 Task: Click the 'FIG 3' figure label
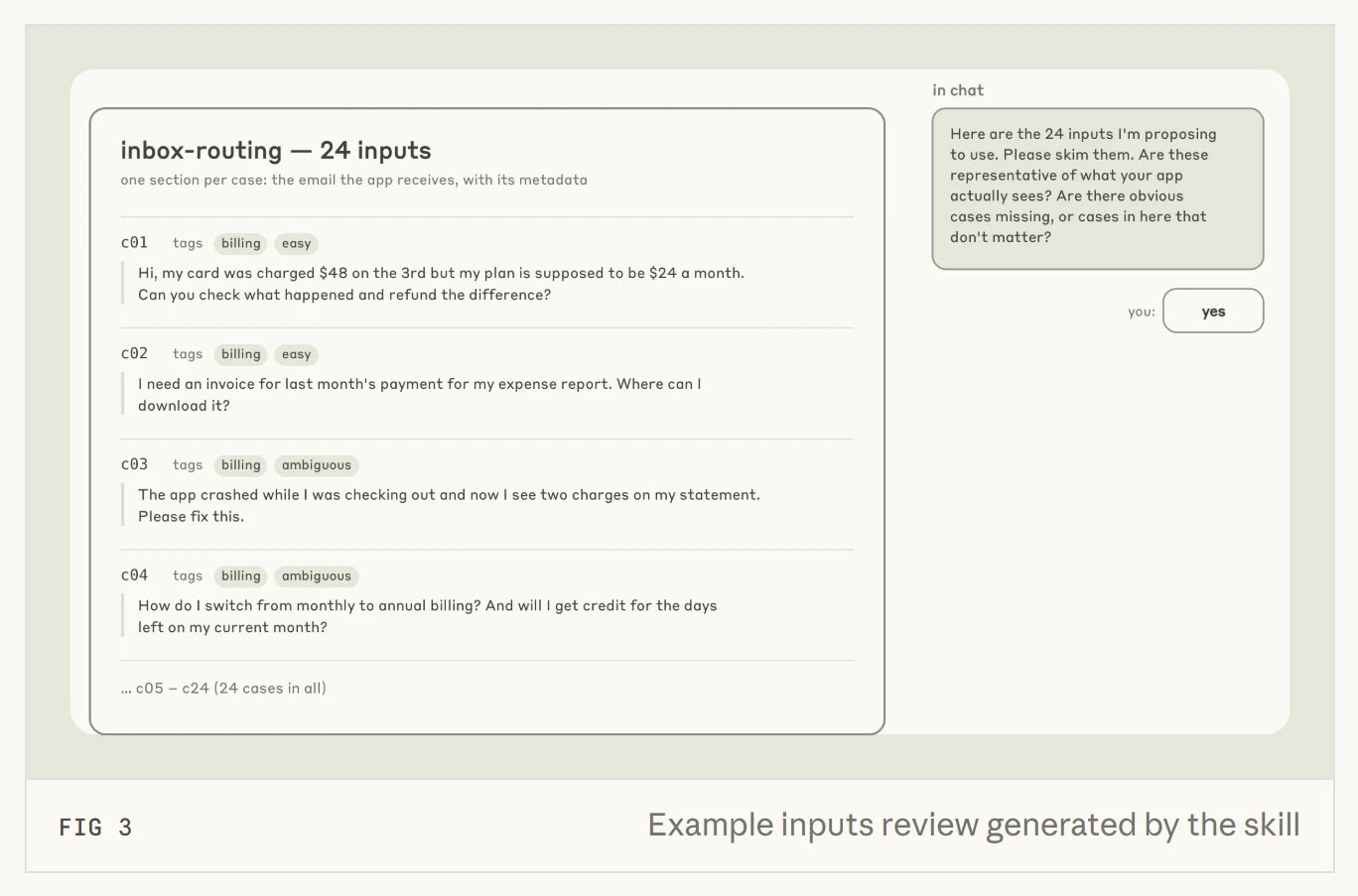(95, 828)
